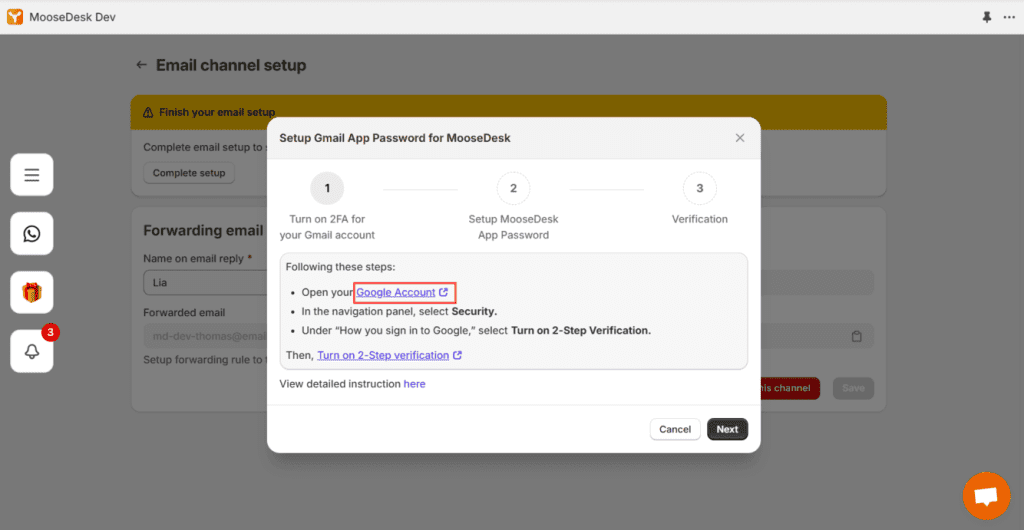Image resolution: width=1024 pixels, height=530 pixels.
Task: Click the Cancel button in the dialog
Action: 675,429
